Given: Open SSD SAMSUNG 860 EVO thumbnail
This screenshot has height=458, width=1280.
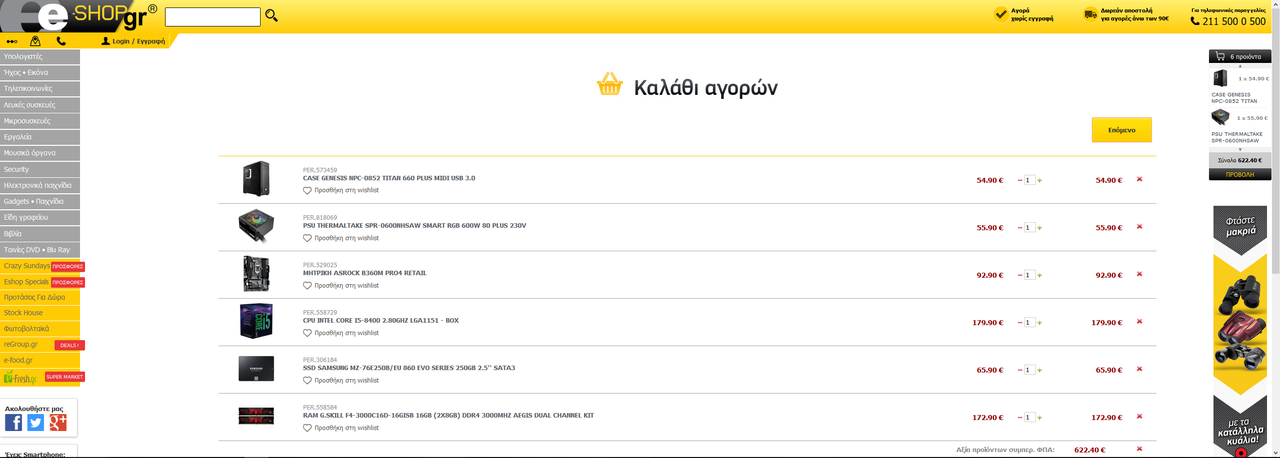Looking at the screenshot, I should pyautogui.click(x=256, y=369).
